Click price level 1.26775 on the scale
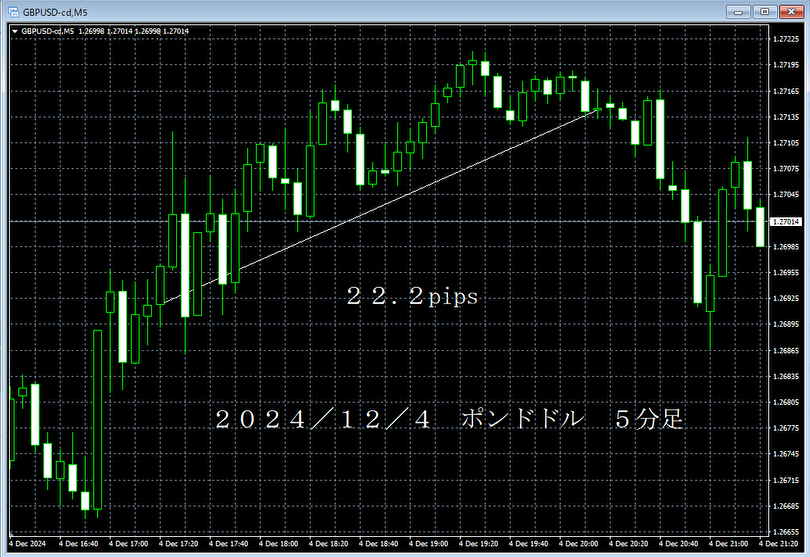 coord(786,428)
